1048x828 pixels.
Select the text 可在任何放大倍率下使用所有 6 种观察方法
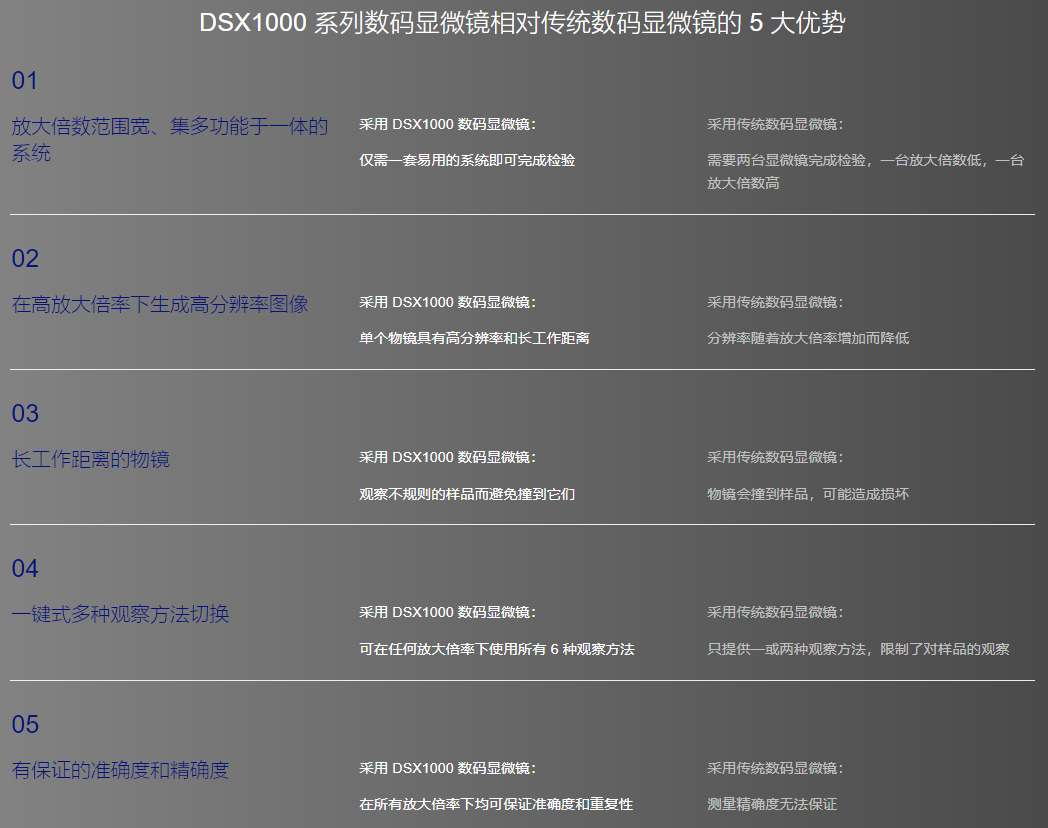[x=496, y=649]
